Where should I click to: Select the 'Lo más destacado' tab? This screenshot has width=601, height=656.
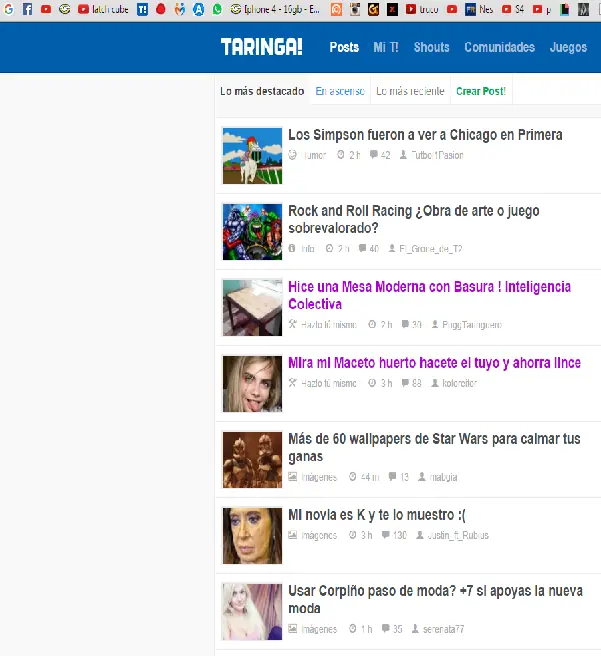coord(262,91)
